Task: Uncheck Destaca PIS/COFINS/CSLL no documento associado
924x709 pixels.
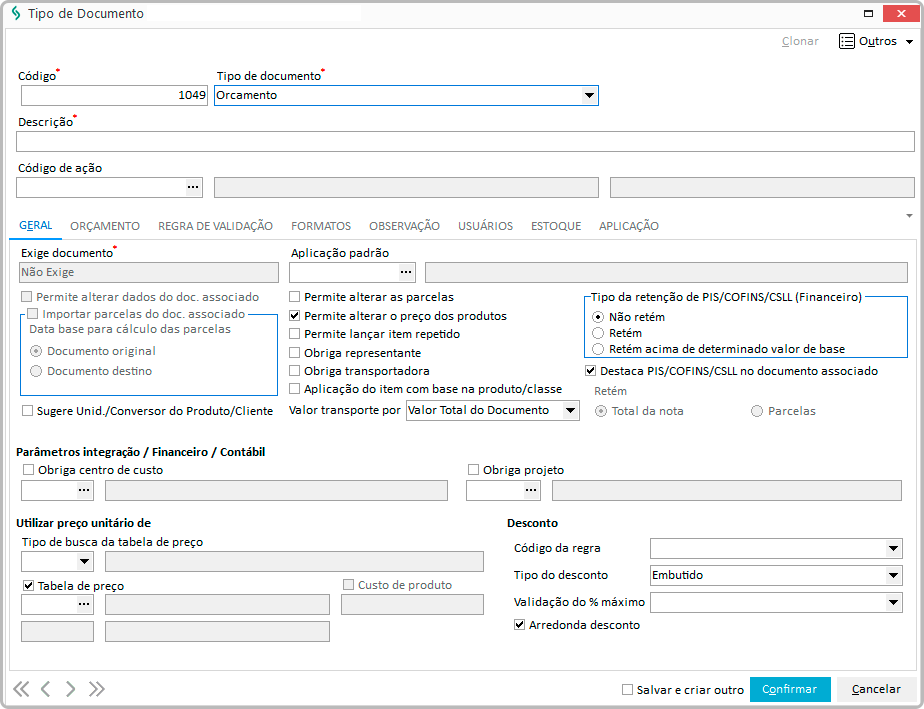Action: tap(590, 371)
